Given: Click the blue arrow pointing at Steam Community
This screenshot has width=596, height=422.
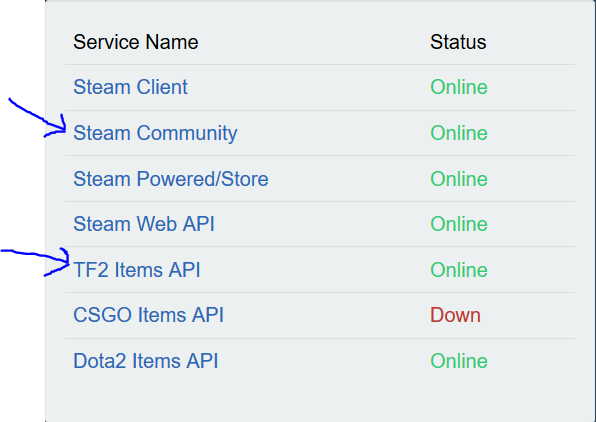Looking at the screenshot, I should tap(38, 117).
